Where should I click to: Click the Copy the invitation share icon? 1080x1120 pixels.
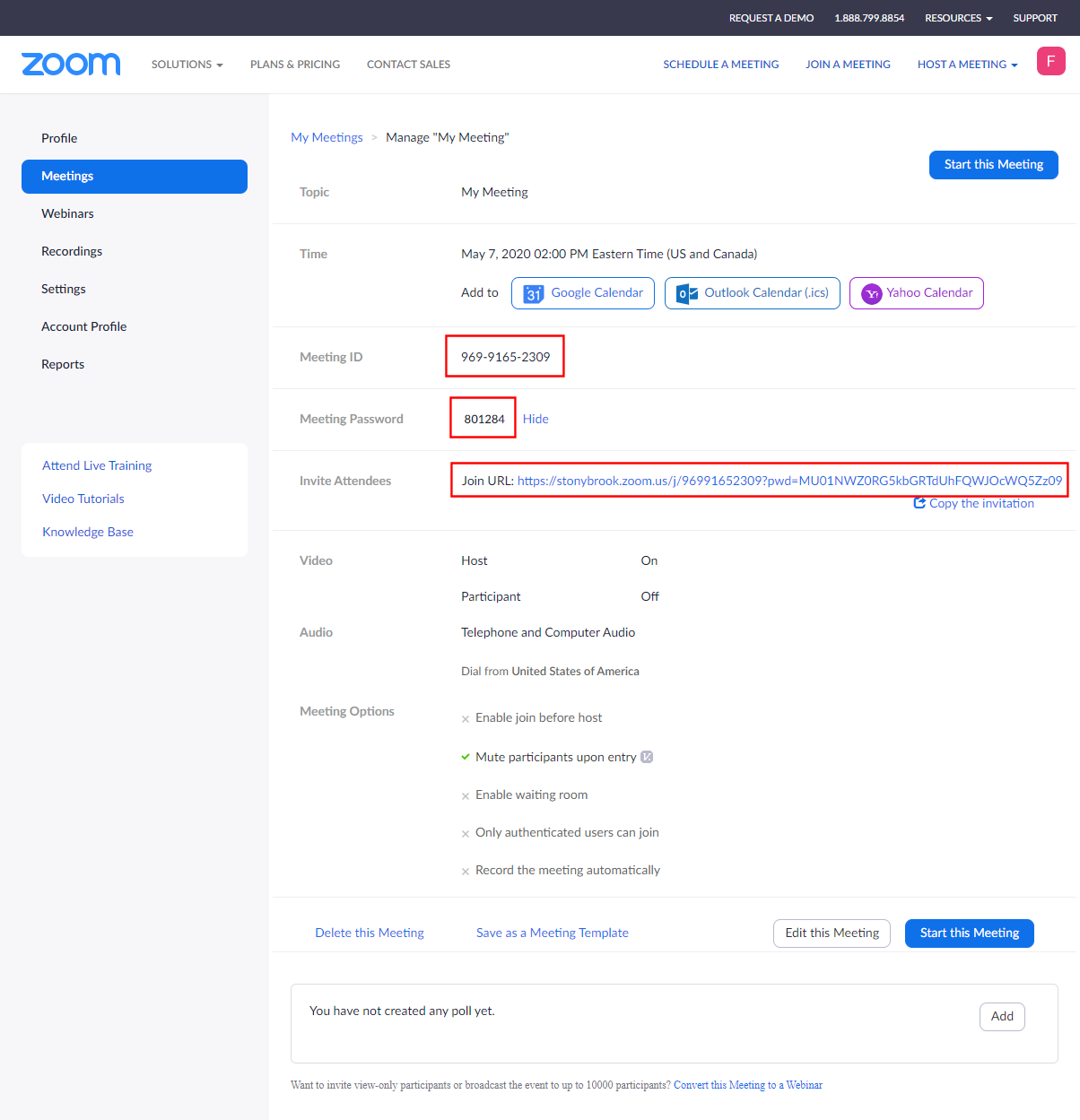[x=919, y=503]
